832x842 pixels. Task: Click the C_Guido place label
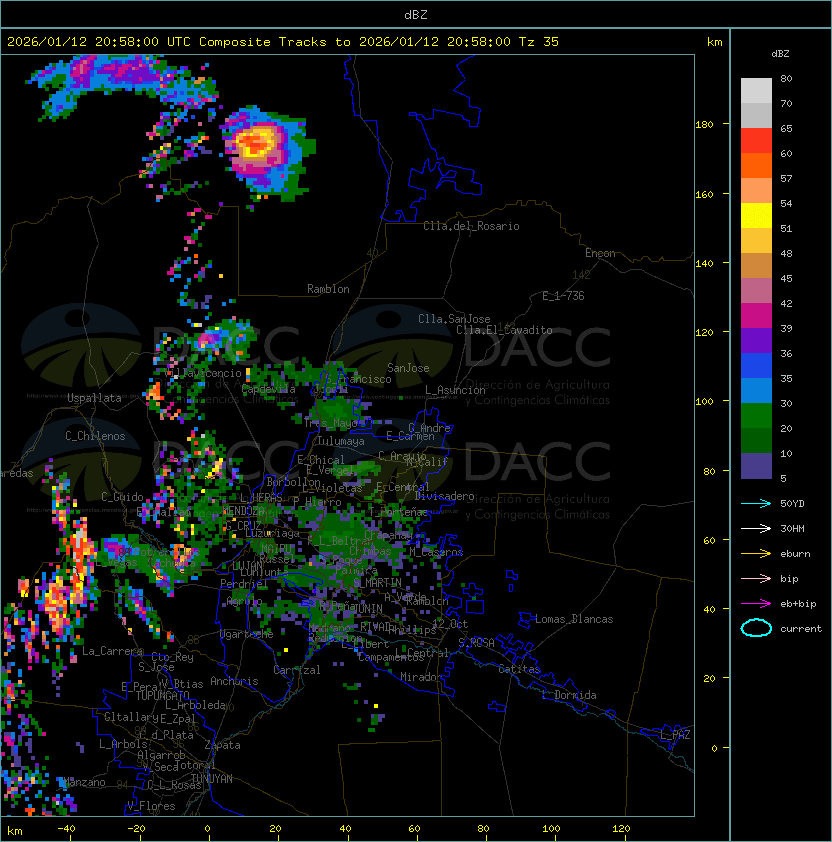click(x=122, y=497)
